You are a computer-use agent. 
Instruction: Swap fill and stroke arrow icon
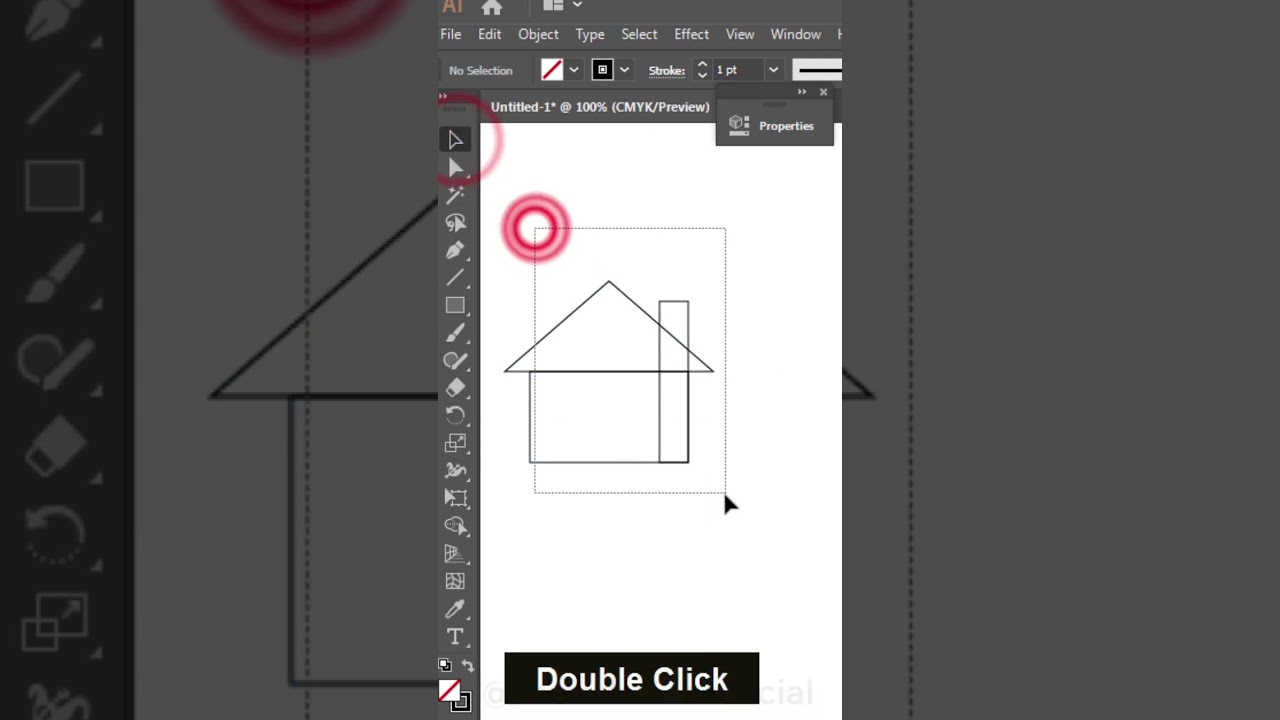[x=467, y=665]
